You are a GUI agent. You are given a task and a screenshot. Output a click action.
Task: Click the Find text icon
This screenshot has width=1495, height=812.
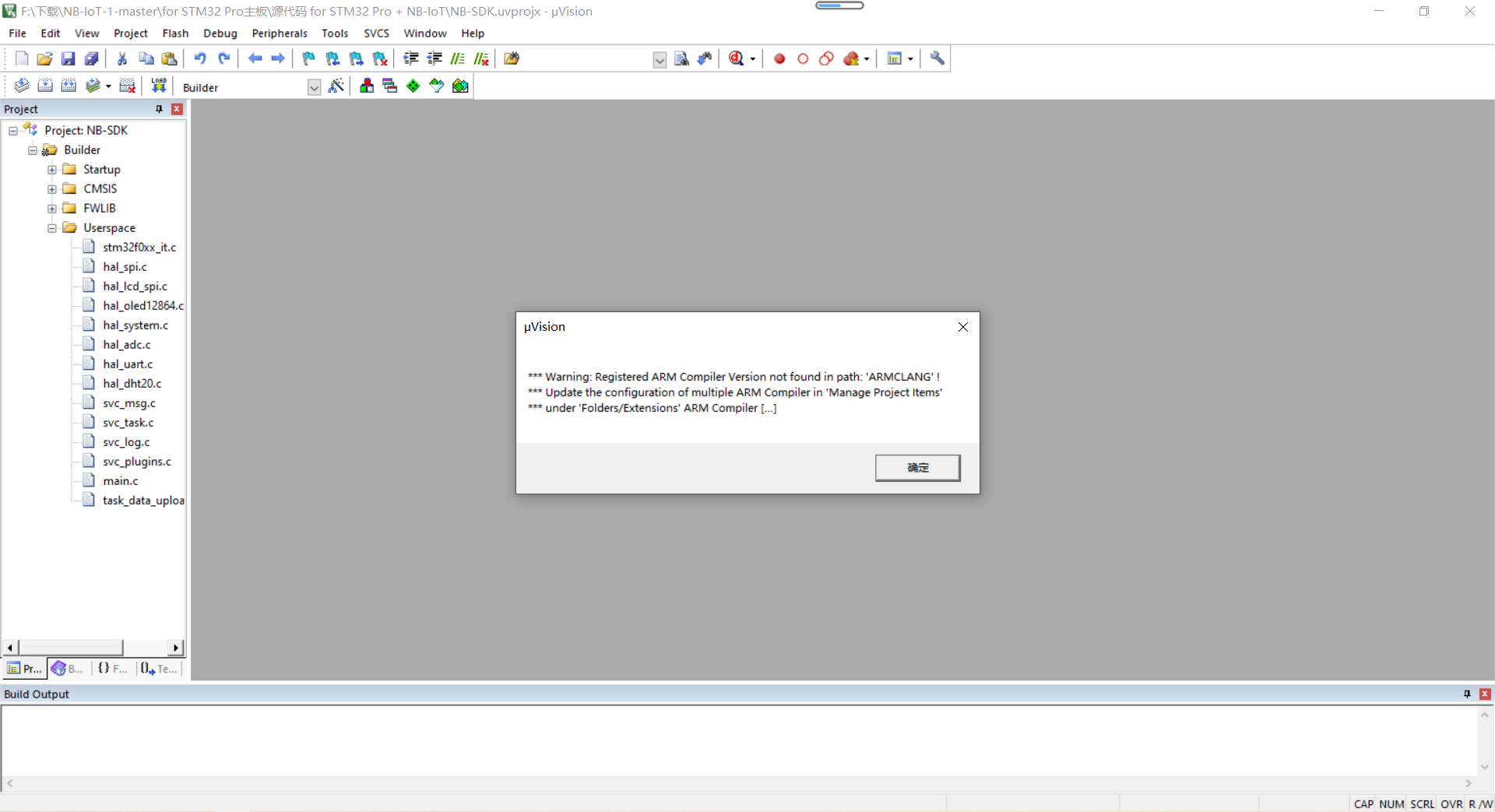pyautogui.click(x=681, y=58)
